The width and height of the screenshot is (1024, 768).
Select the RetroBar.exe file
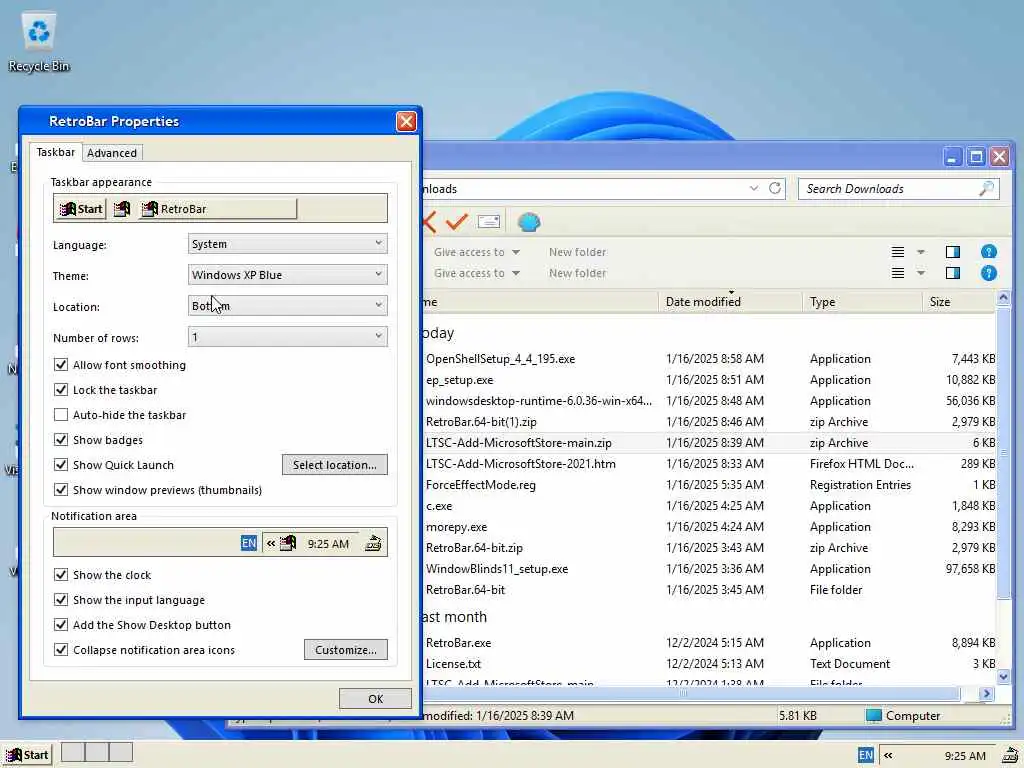click(x=458, y=643)
